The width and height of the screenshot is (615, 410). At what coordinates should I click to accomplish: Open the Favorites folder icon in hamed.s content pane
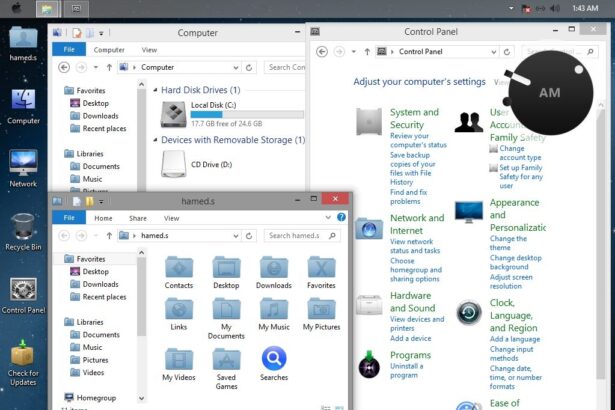point(321,267)
